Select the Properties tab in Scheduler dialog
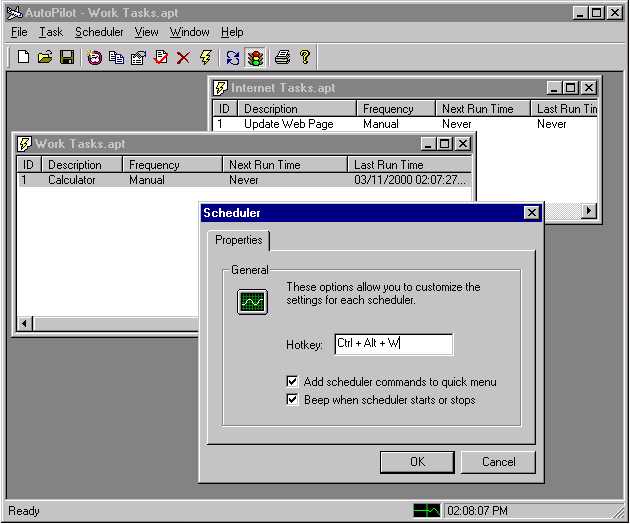 click(239, 240)
